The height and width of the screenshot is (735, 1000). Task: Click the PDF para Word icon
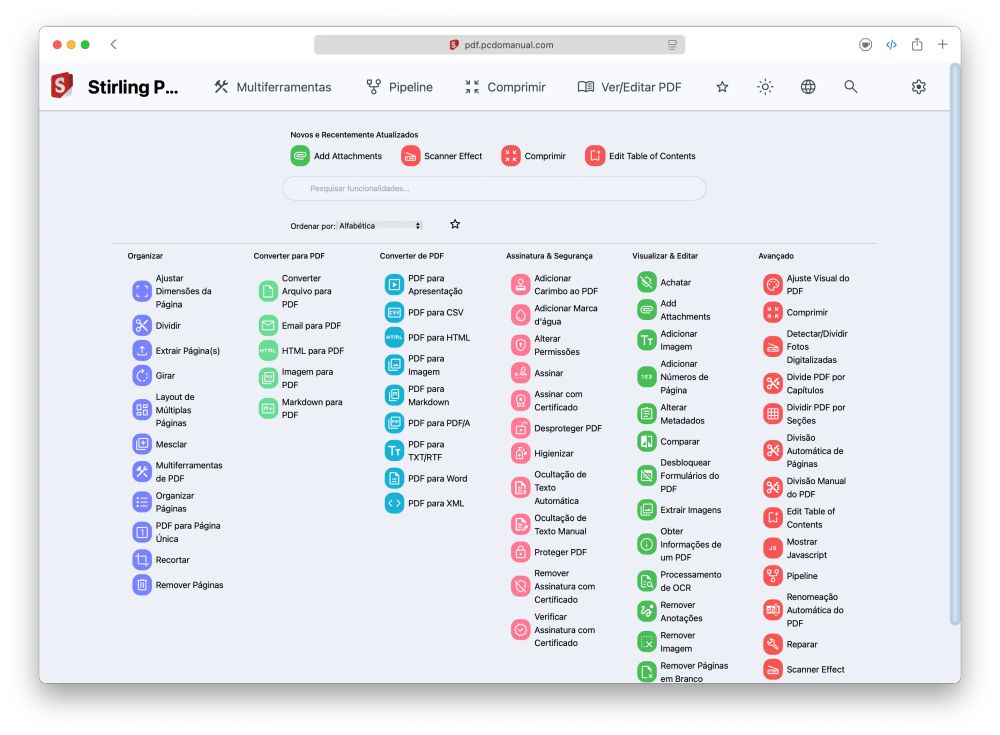coord(394,478)
